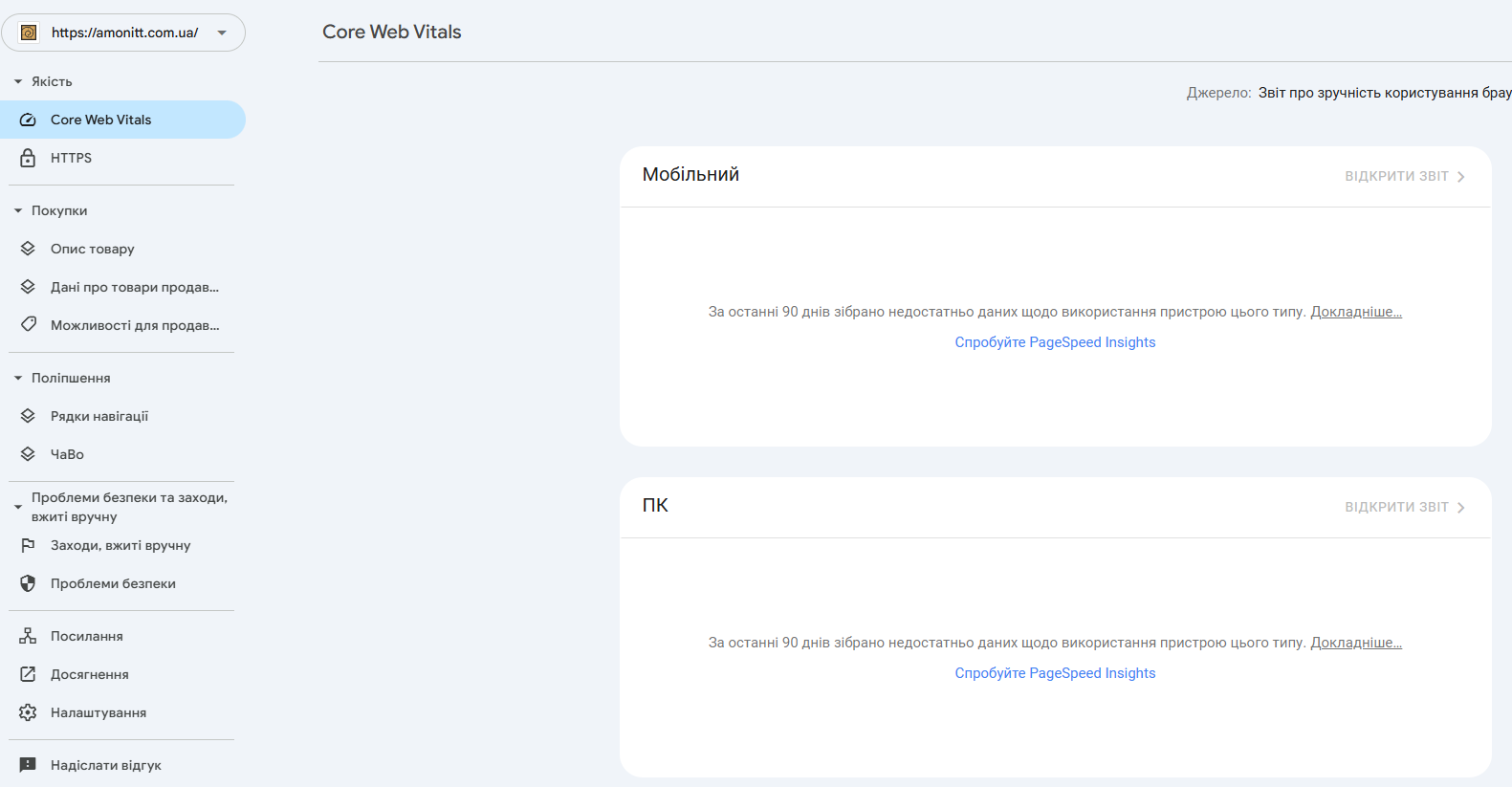This screenshot has height=787, width=1512.
Task: Click the Посилання links icon
Action: (28, 636)
